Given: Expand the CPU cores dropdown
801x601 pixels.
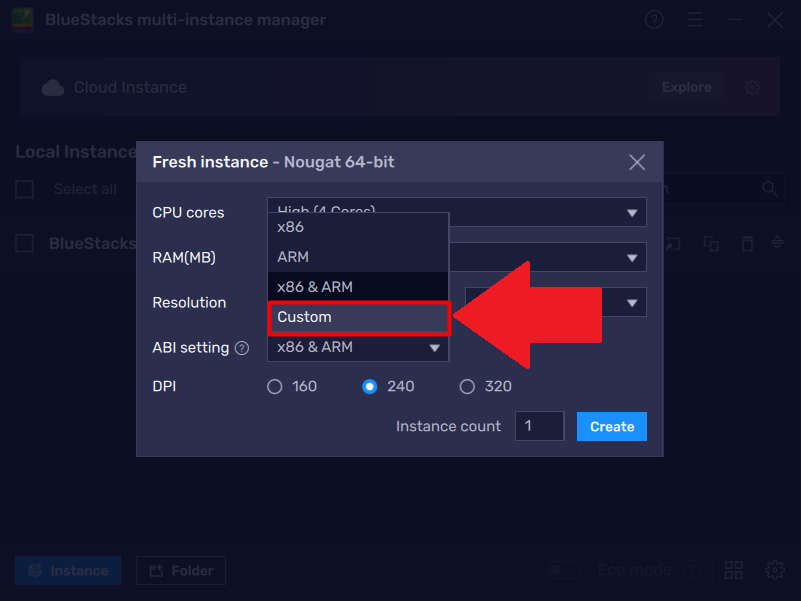Looking at the screenshot, I should (632, 213).
